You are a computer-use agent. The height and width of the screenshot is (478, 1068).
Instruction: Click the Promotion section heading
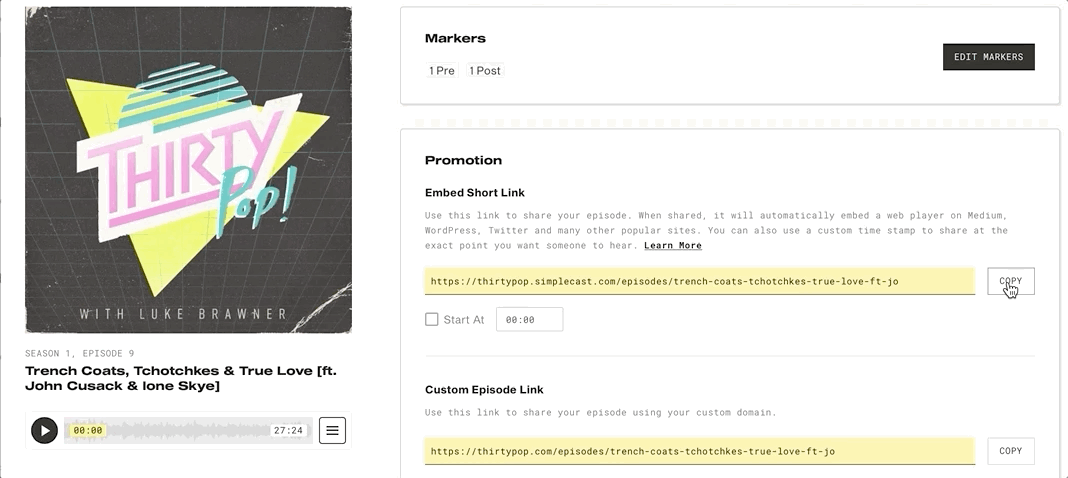(x=463, y=161)
